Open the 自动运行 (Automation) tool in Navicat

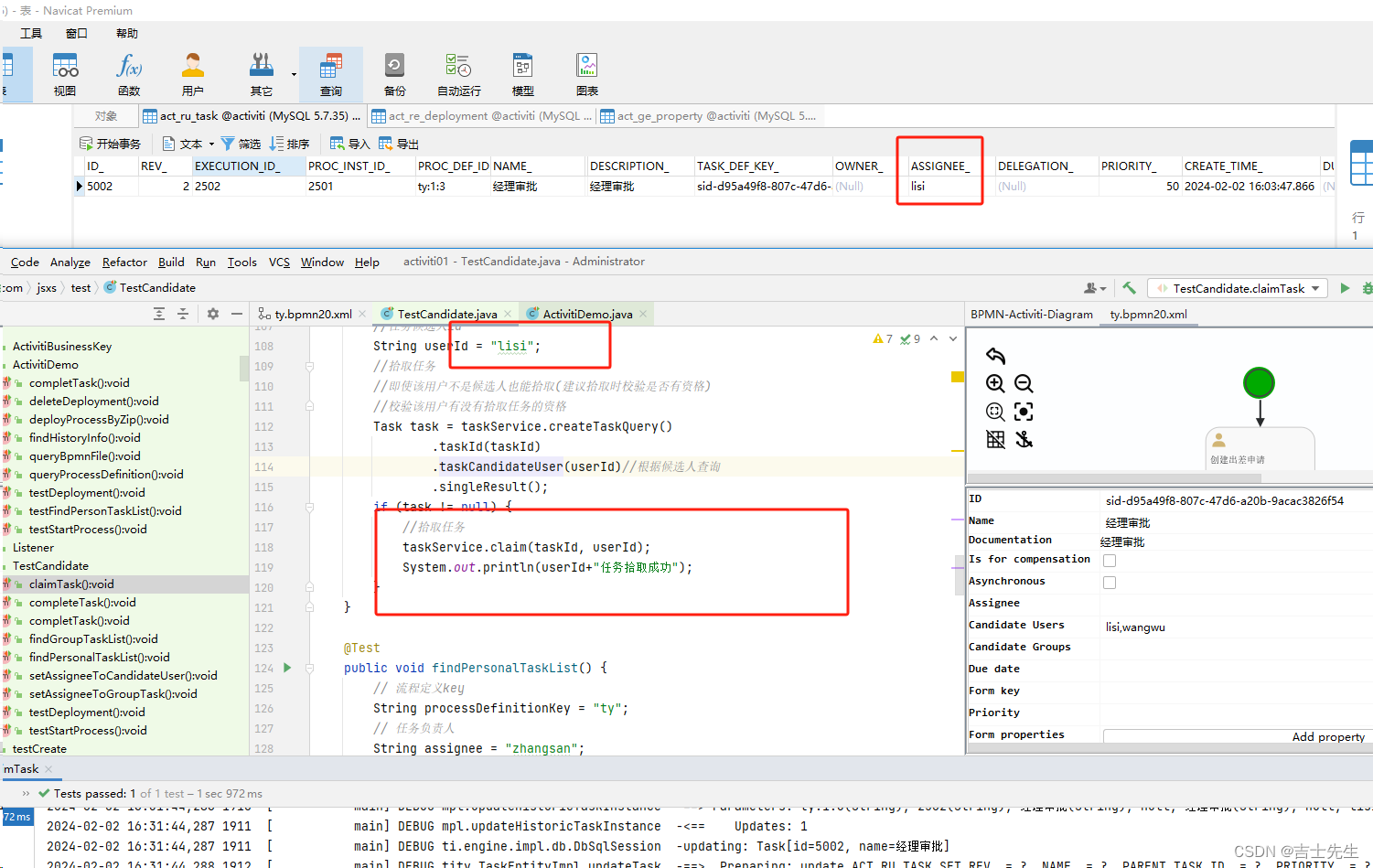458,74
